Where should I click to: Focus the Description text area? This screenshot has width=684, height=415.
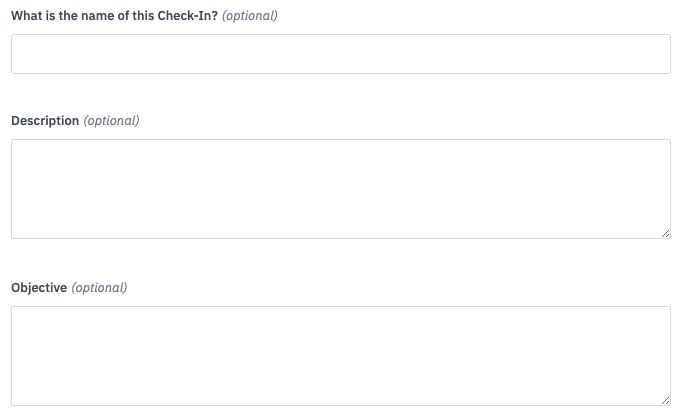pyautogui.click(x=340, y=188)
